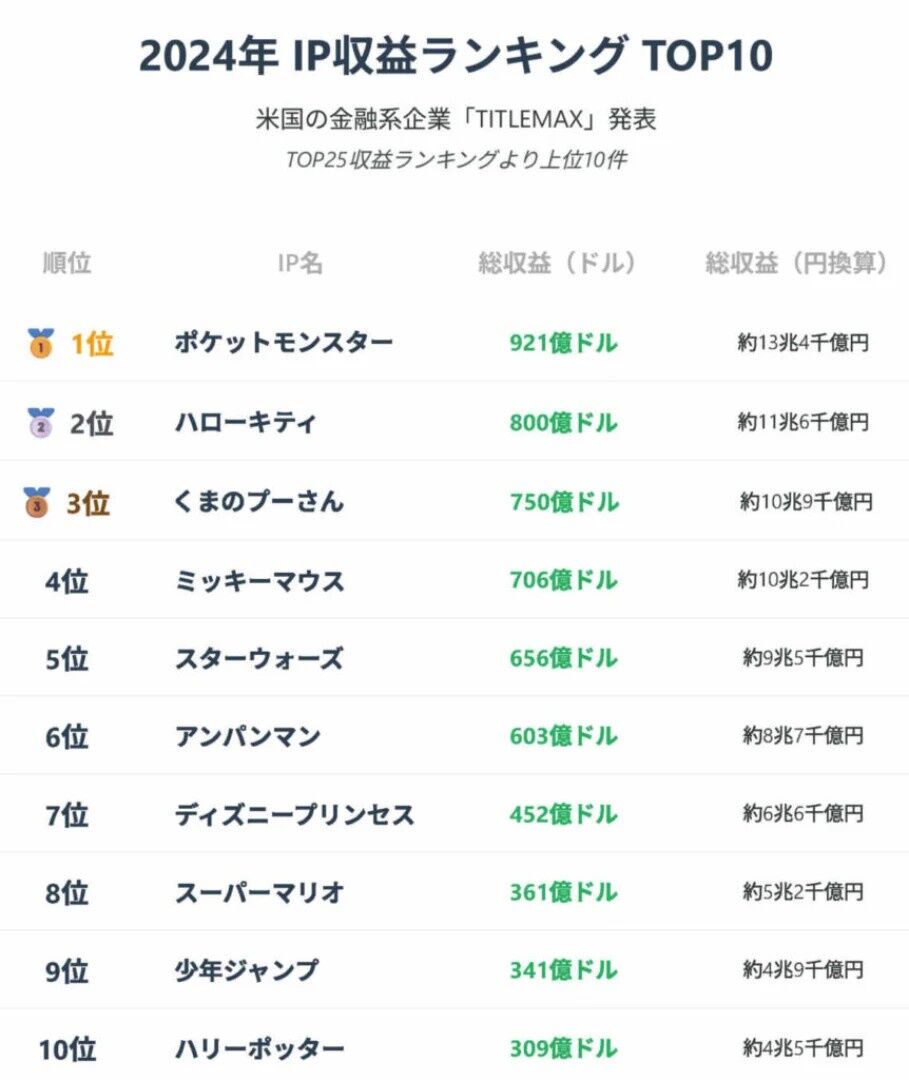
Task: Click the 約13兆4千億円 yen value
Action: 803,343
